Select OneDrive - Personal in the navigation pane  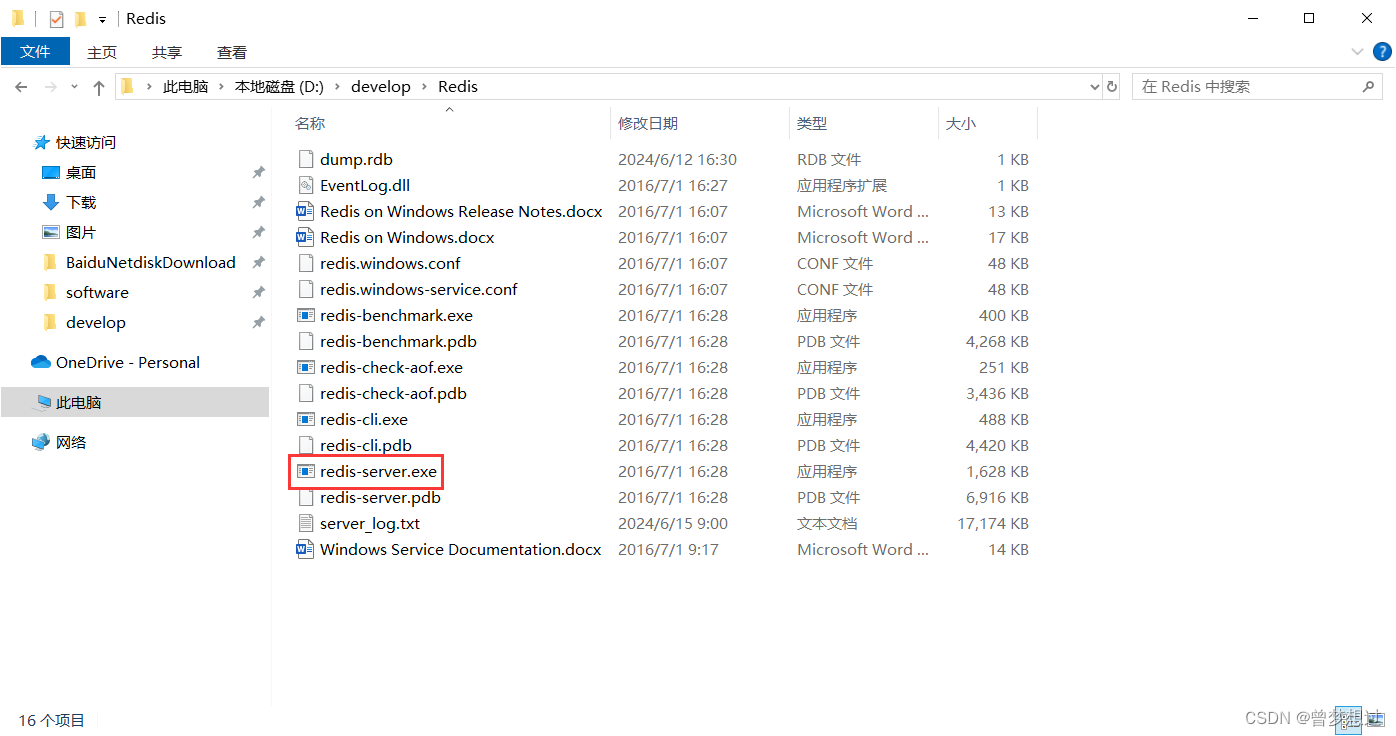click(128, 362)
